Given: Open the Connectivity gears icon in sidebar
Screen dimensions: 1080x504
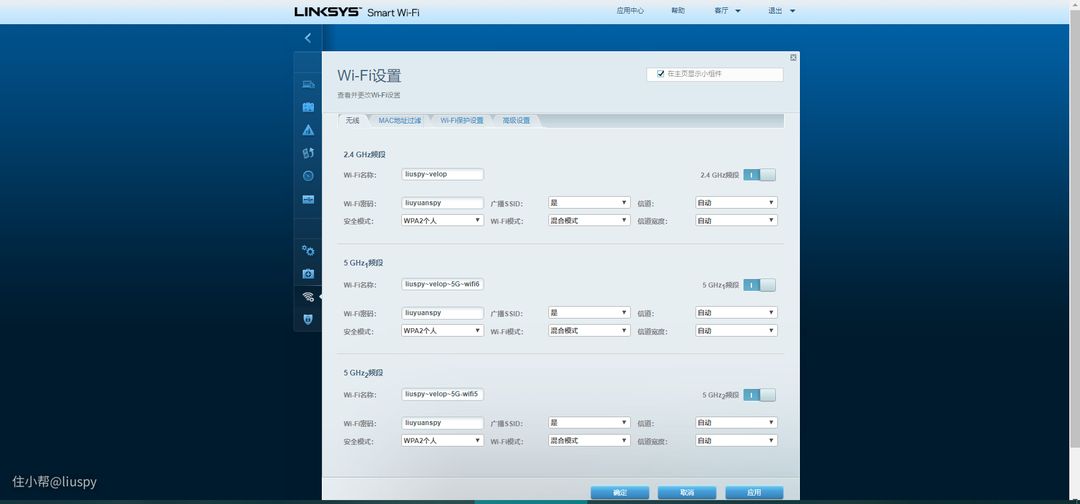Looking at the screenshot, I should pos(308,250).
